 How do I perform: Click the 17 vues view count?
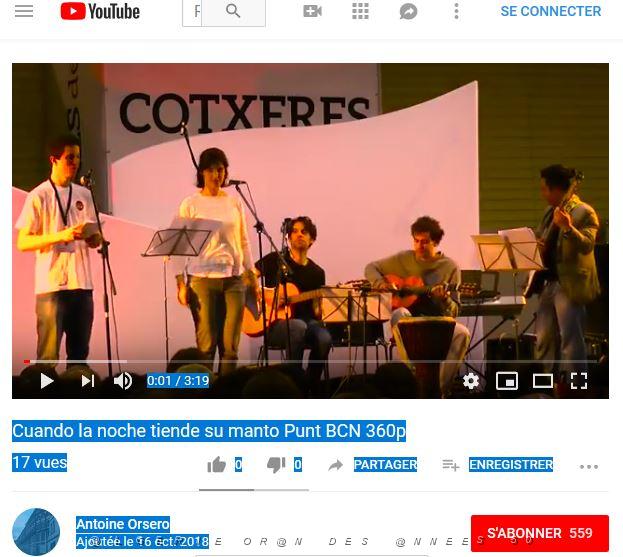point(39,462)
